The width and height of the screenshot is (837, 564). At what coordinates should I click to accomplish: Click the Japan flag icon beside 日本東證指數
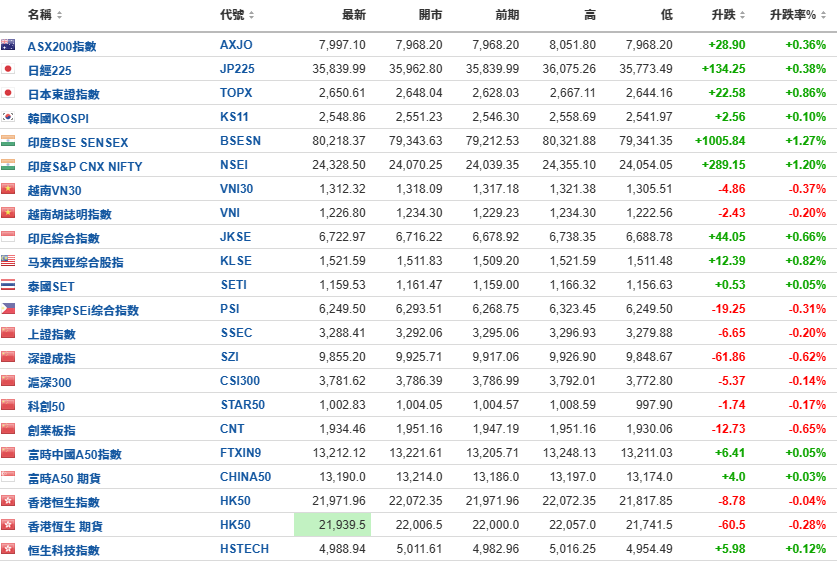coord(8,93)
